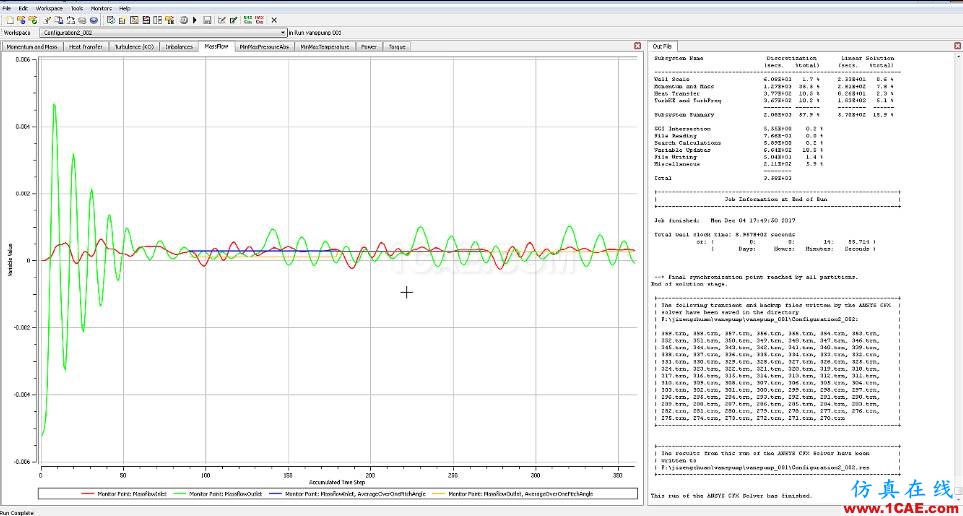This screenshot has height=516, width=963.
Task: Click the 'File Writing' row in Out File
Action: [x=739, y=157]
